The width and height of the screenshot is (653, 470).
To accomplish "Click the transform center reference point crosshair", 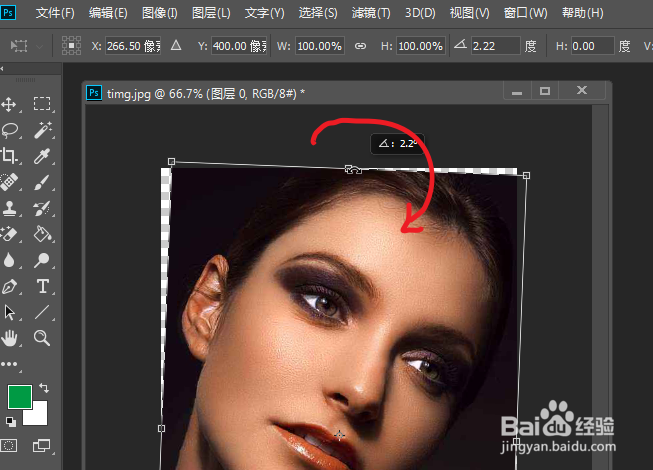I will pyautogui.click(x=339, y=435).
